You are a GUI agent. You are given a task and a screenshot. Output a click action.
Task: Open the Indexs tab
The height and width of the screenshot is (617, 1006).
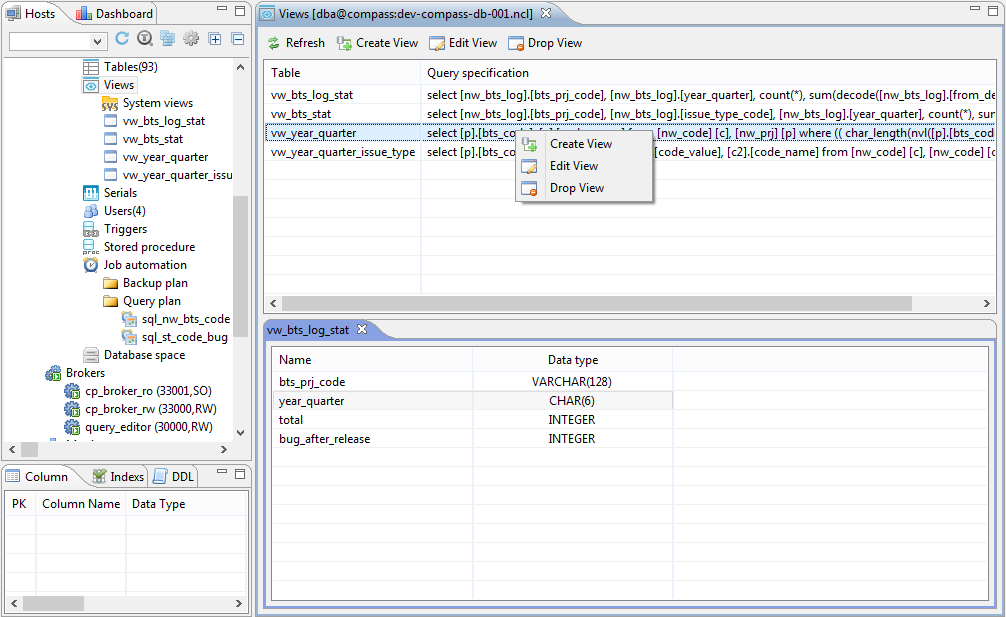coord(126,477)
